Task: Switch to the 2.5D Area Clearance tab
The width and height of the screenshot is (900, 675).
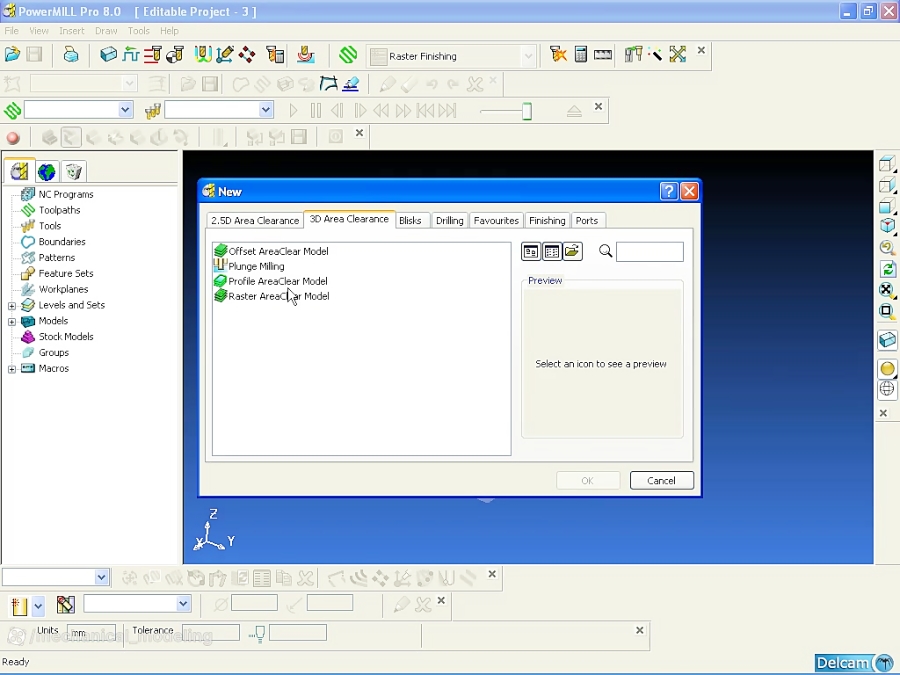Action: (255, 220)
